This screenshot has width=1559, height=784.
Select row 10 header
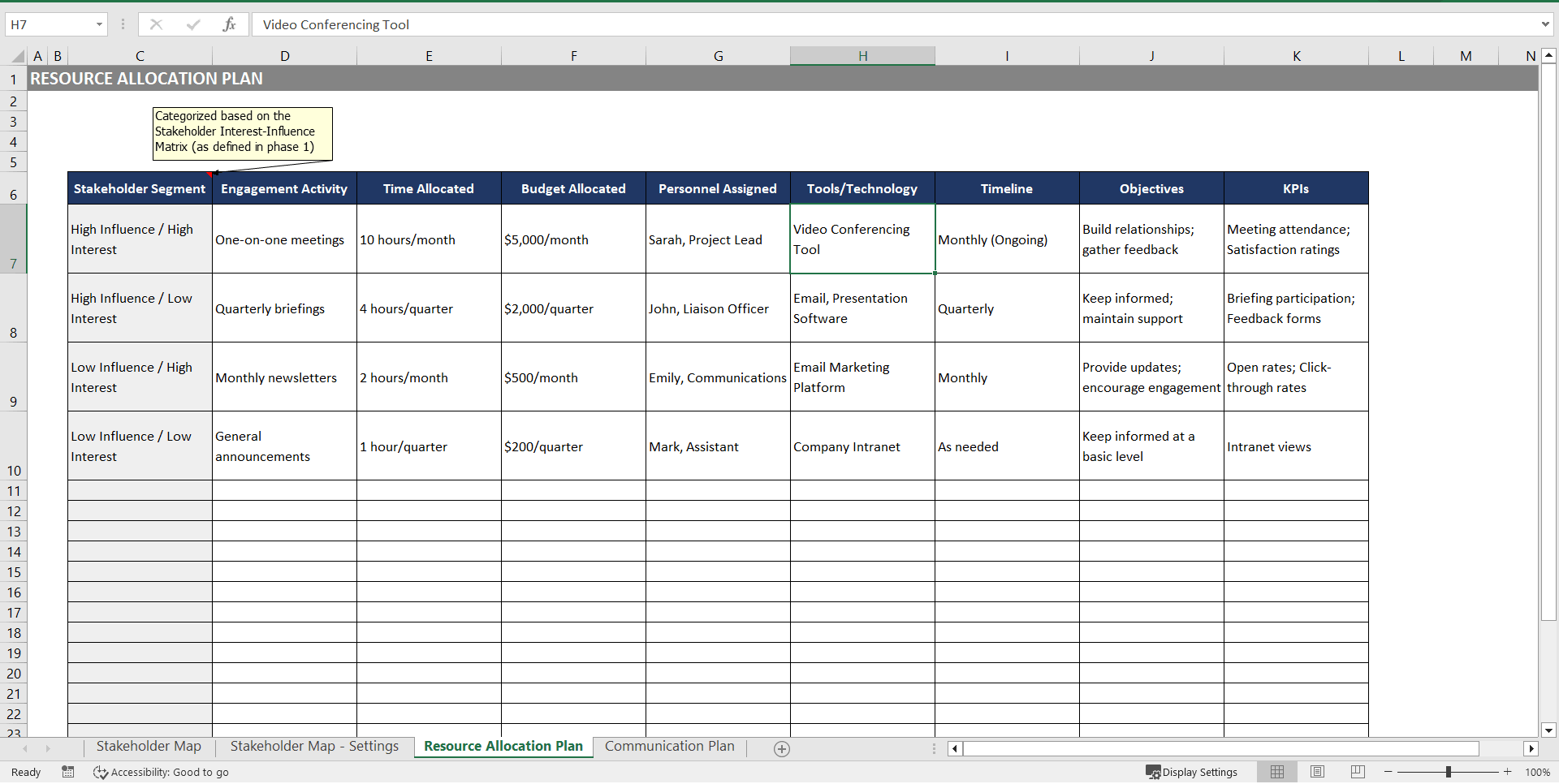click(x=13, y=446)
